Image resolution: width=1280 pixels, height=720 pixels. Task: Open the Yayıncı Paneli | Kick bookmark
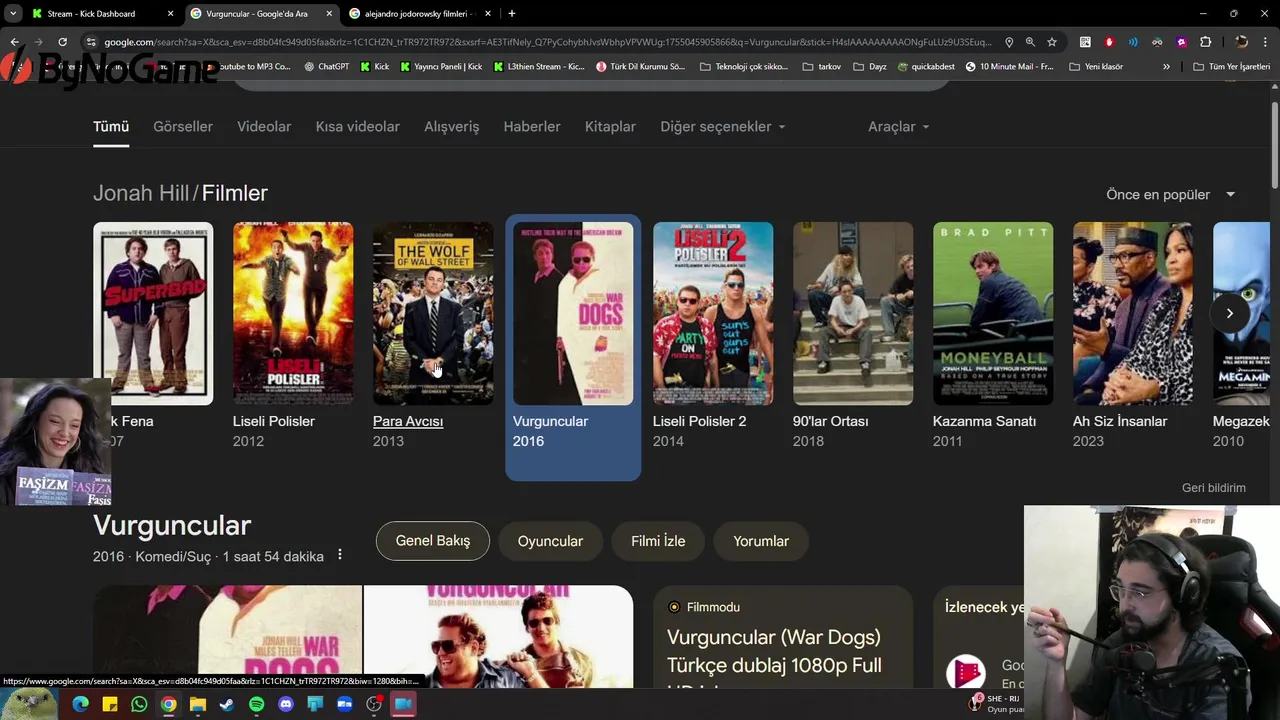441,67
